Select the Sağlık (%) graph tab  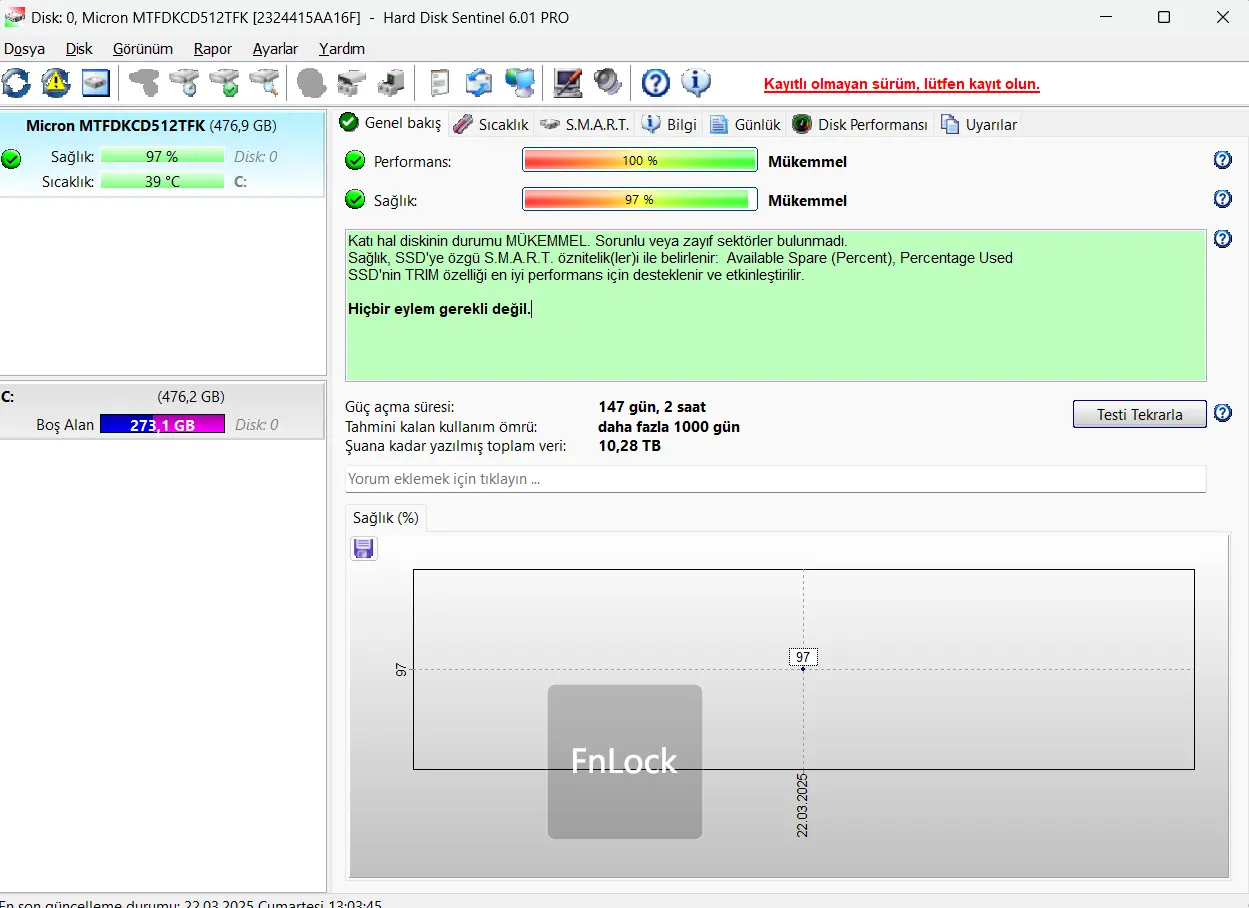coord(386,518)
